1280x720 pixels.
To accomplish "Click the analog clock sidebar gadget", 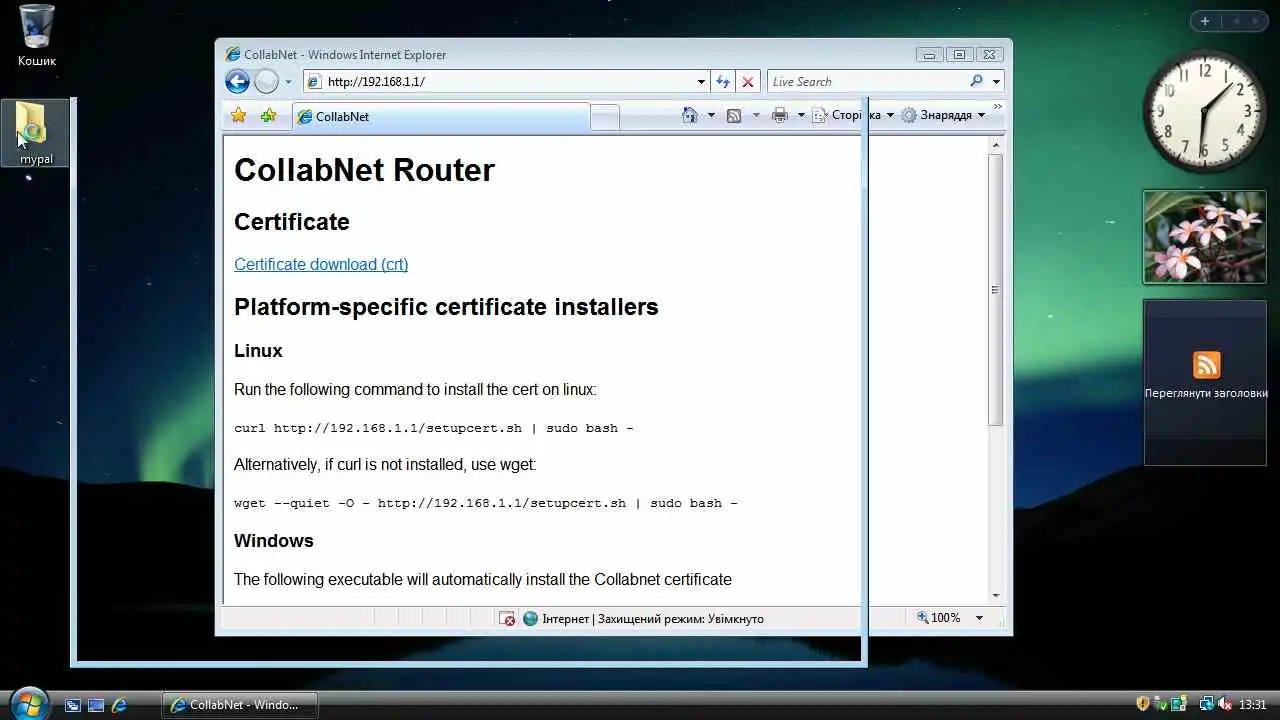I will click(x=1205, y=111).
